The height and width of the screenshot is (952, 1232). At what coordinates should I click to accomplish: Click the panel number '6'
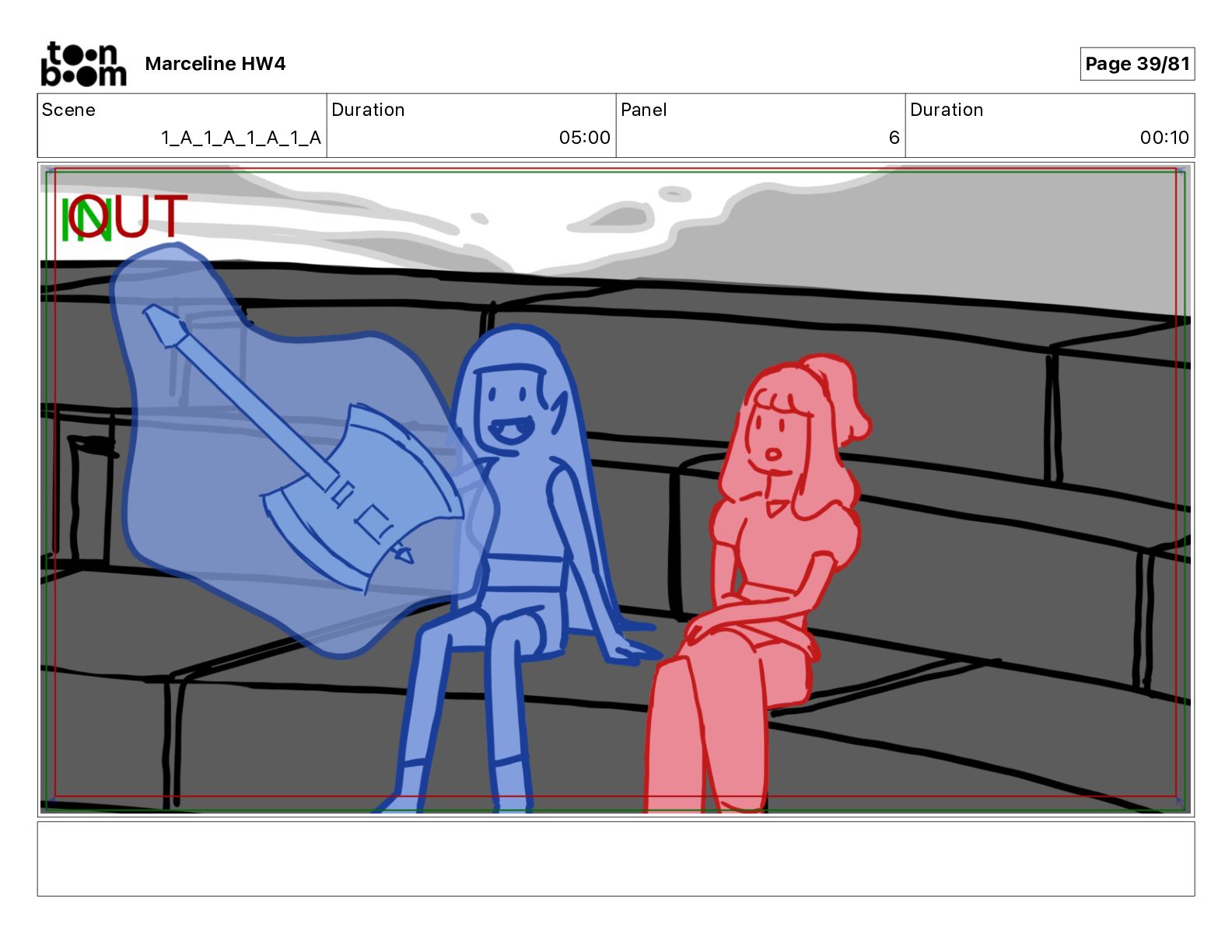(x=894, y=138)
